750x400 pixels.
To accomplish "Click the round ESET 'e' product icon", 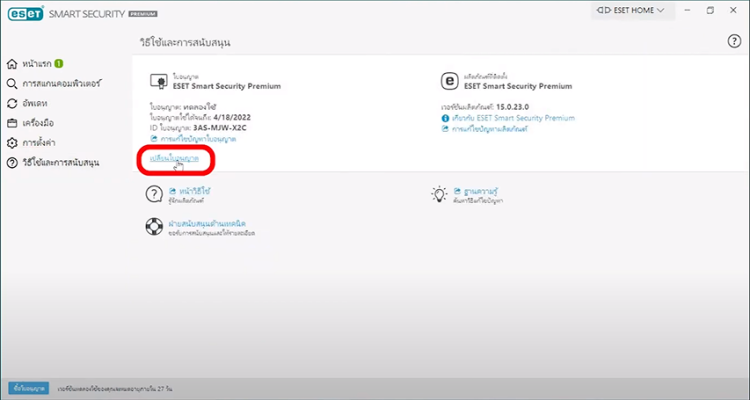I will tap(449, 81).
